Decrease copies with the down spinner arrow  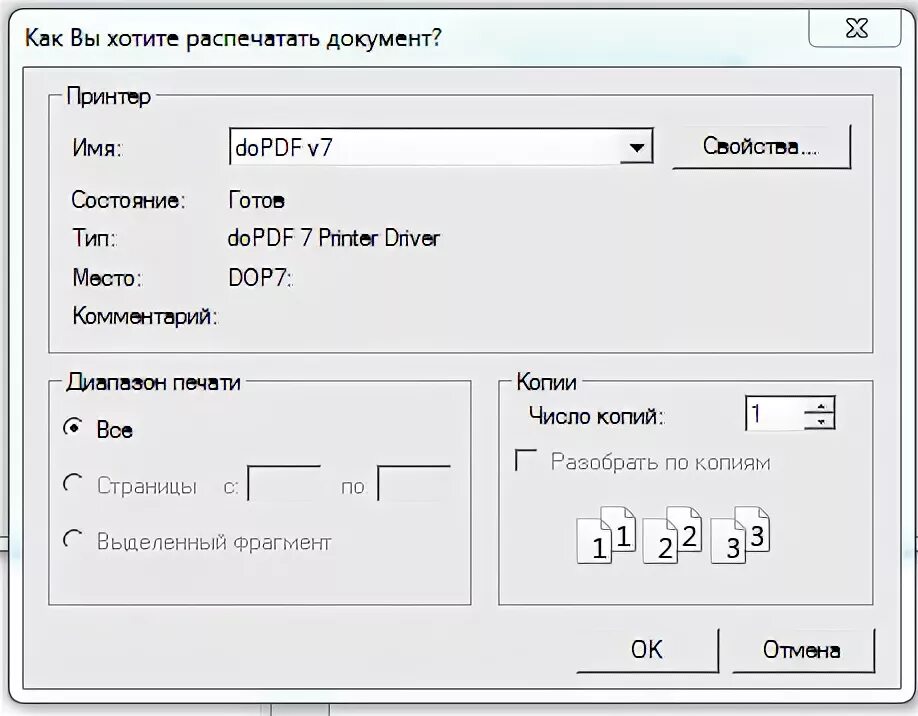[820, 422]
